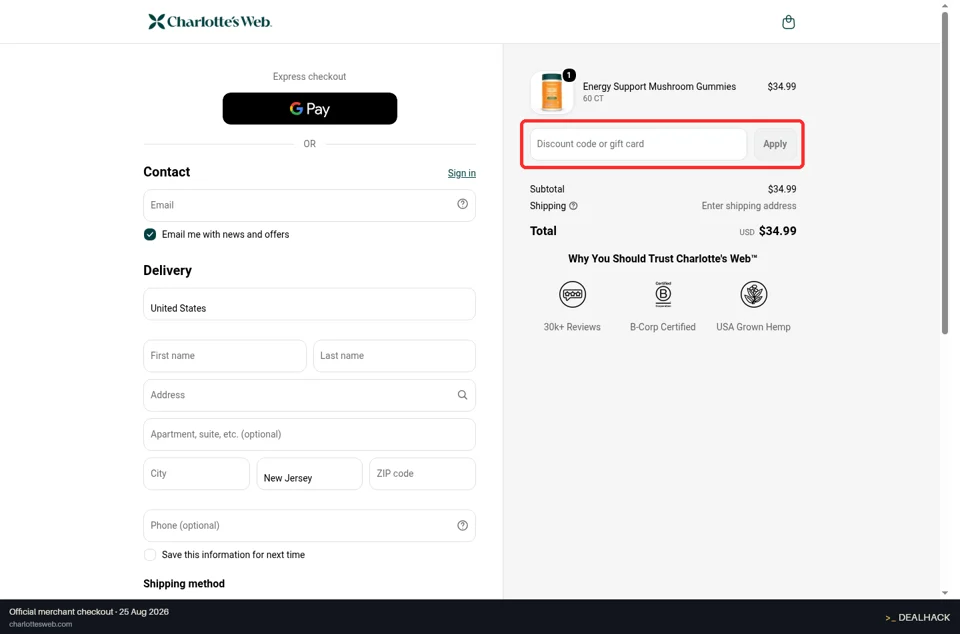The height and width of the screenshot is (634, 960).
Task: Click the Charlotte's Web logo
Action: pyautogui.click(x=210, y=21)
